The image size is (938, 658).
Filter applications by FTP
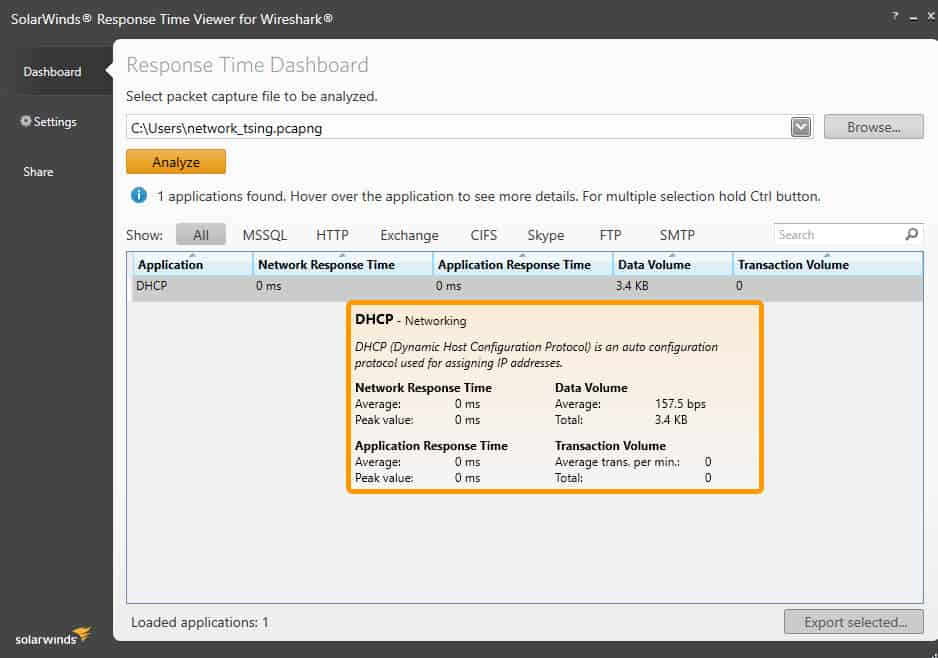point(610,235)
